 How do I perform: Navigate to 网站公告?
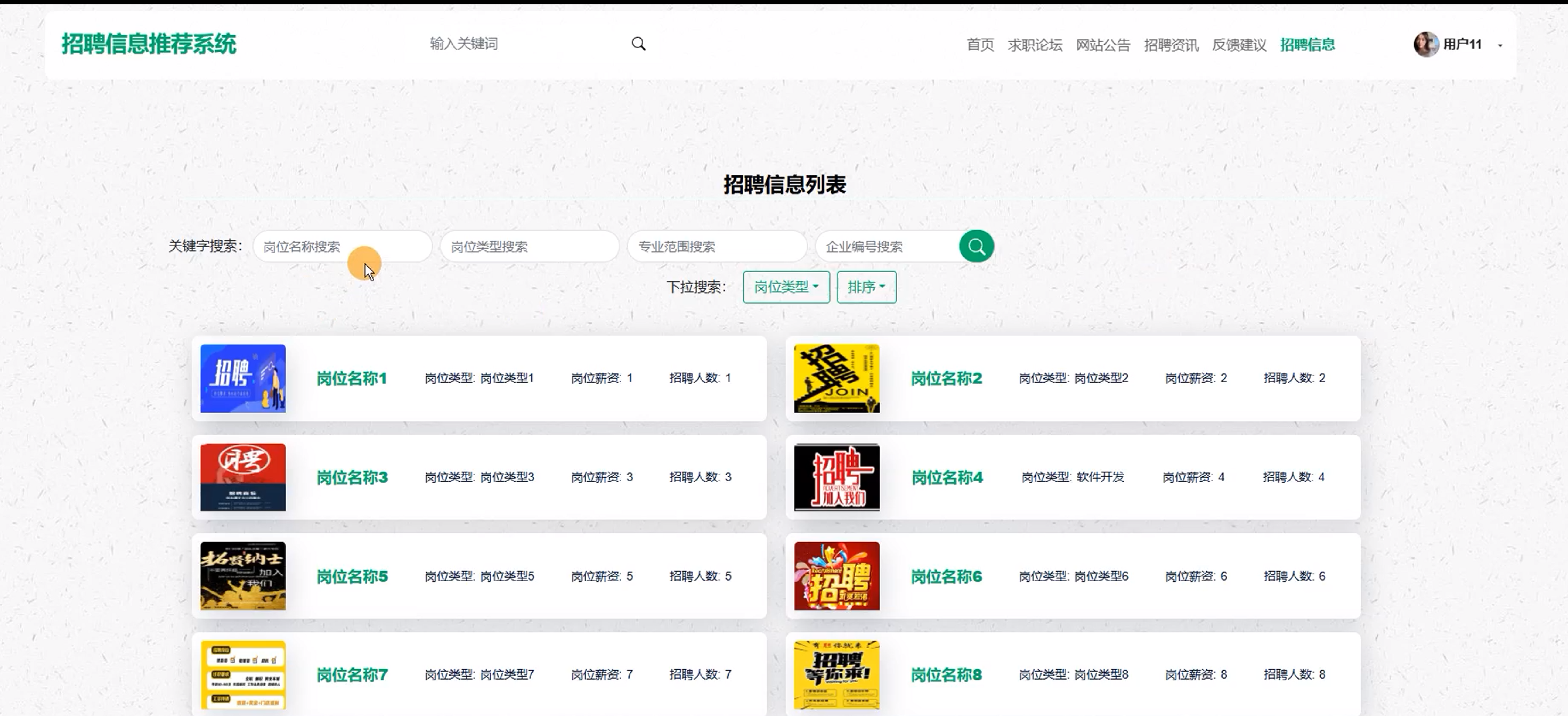click(1102, 45)
